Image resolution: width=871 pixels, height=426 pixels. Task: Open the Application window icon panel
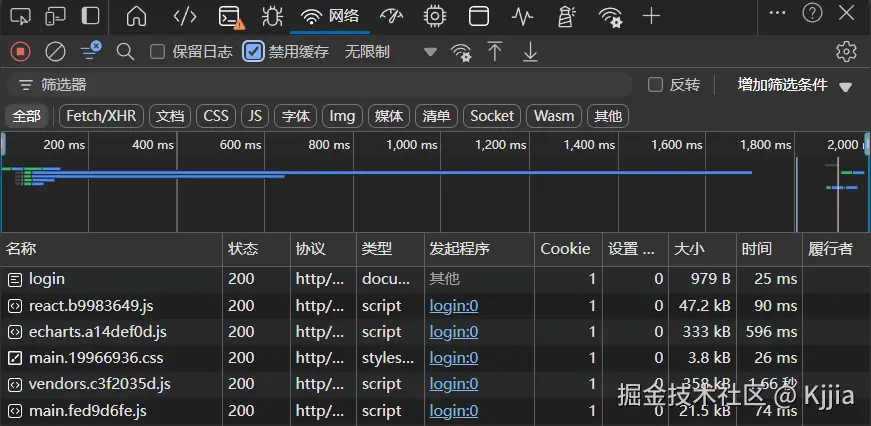[478, 16]
